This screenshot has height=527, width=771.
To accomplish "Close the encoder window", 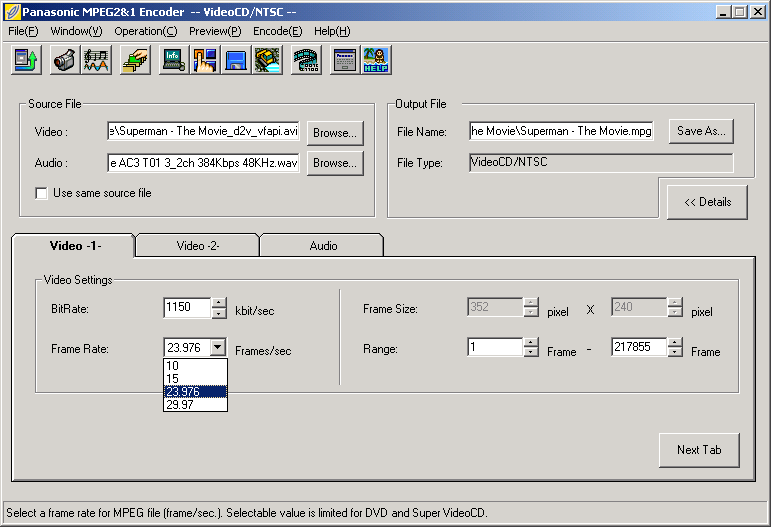I will [758, 12].
